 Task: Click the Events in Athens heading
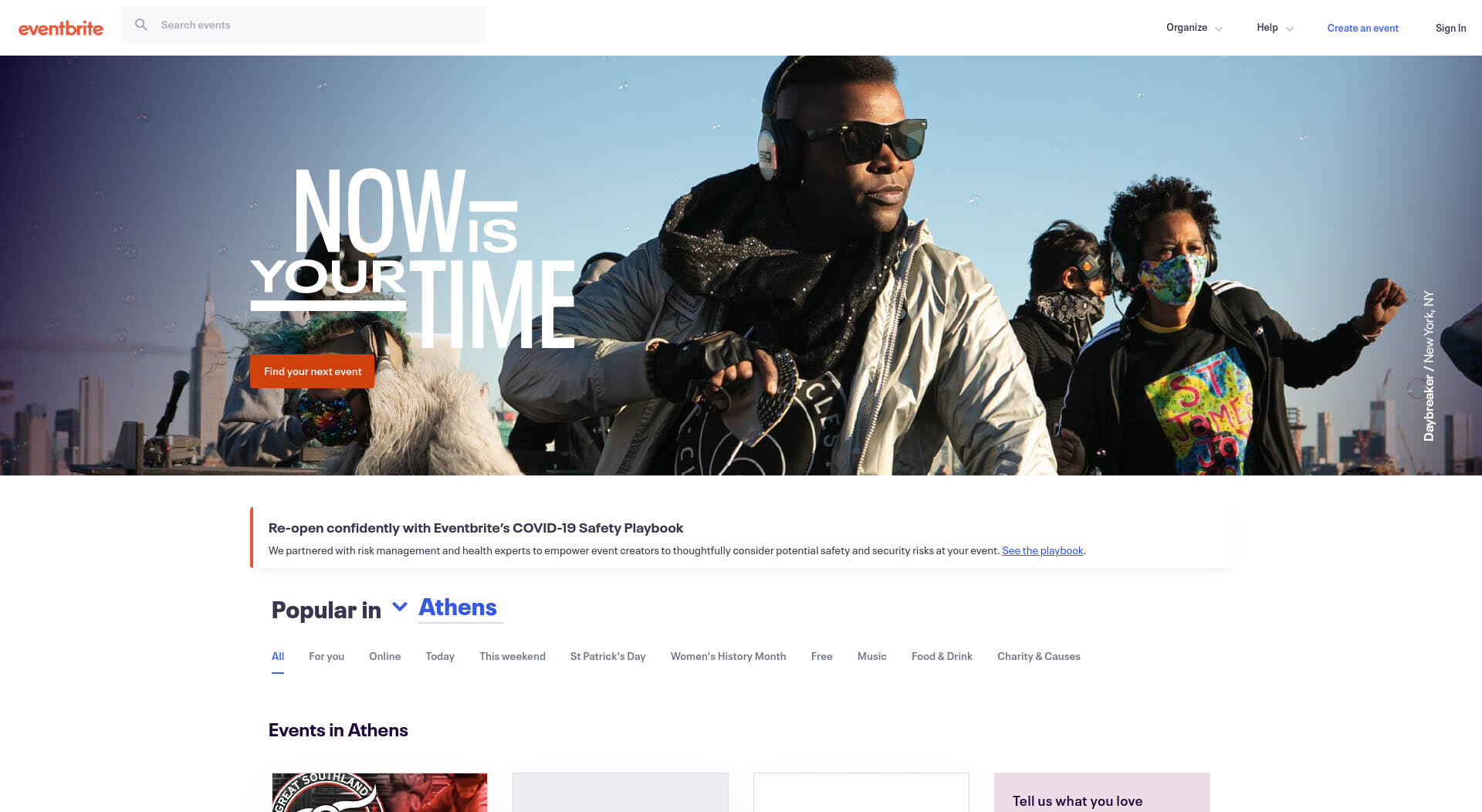click(x=338, y=730)
